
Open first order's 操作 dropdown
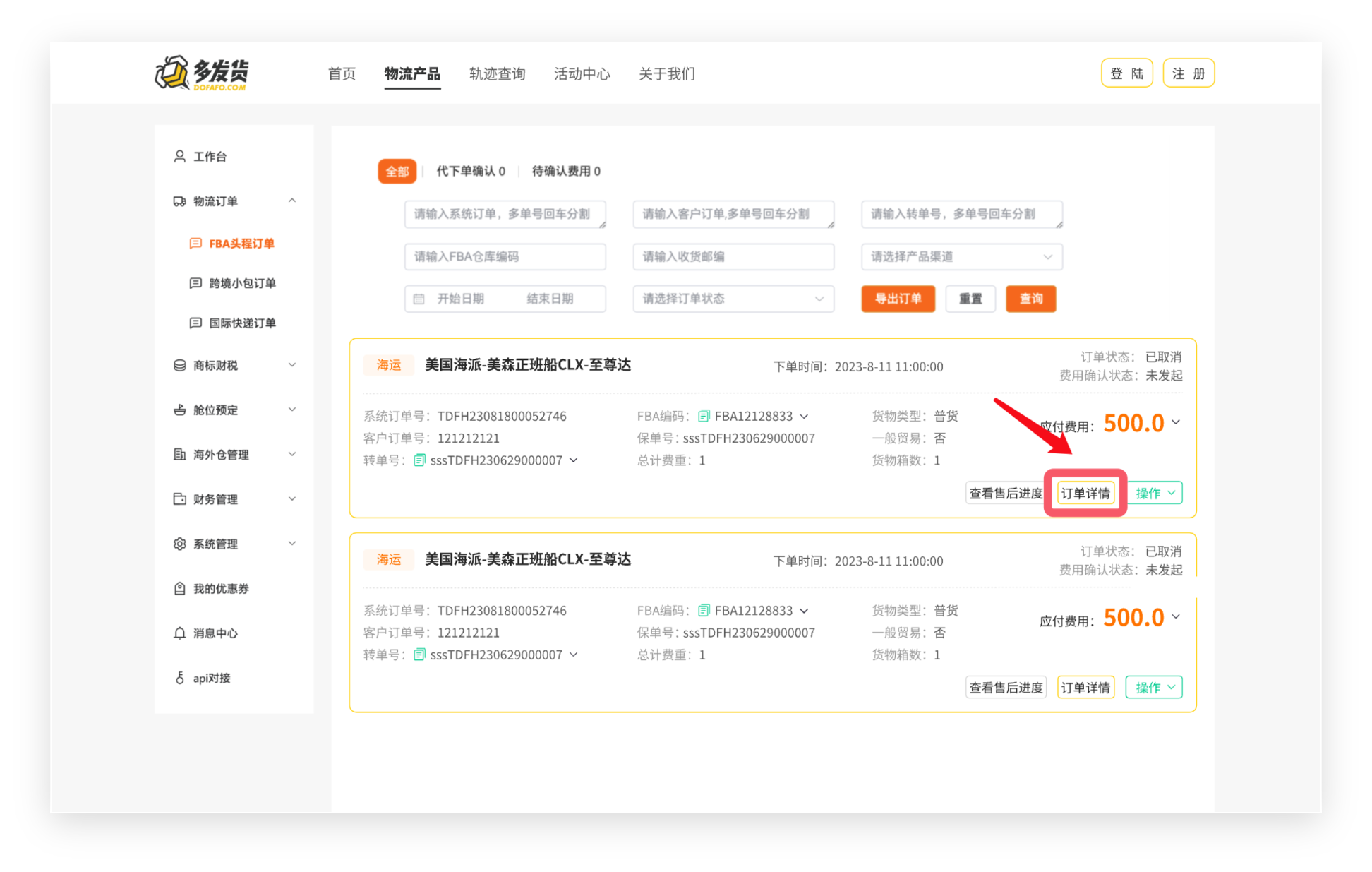click(x=1153, y=493)
